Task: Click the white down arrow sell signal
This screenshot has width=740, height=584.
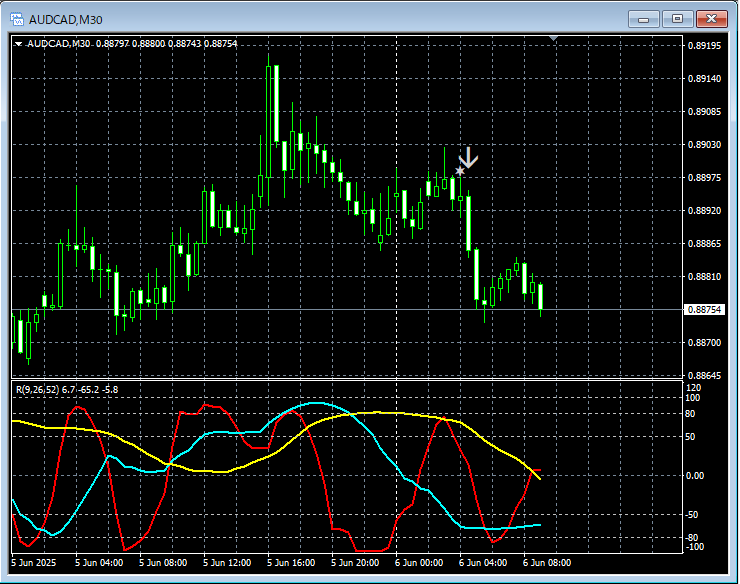Action: point(468,158)
